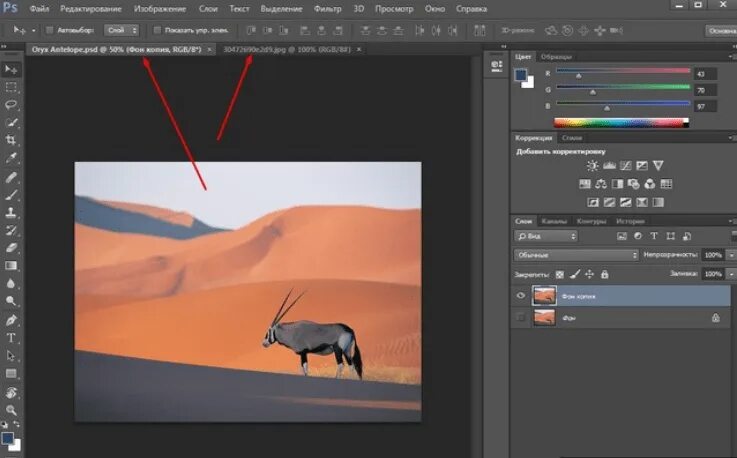Switch to the Каналы tab
This screenshot has width=737, height=458.
[x=554, y=221]
